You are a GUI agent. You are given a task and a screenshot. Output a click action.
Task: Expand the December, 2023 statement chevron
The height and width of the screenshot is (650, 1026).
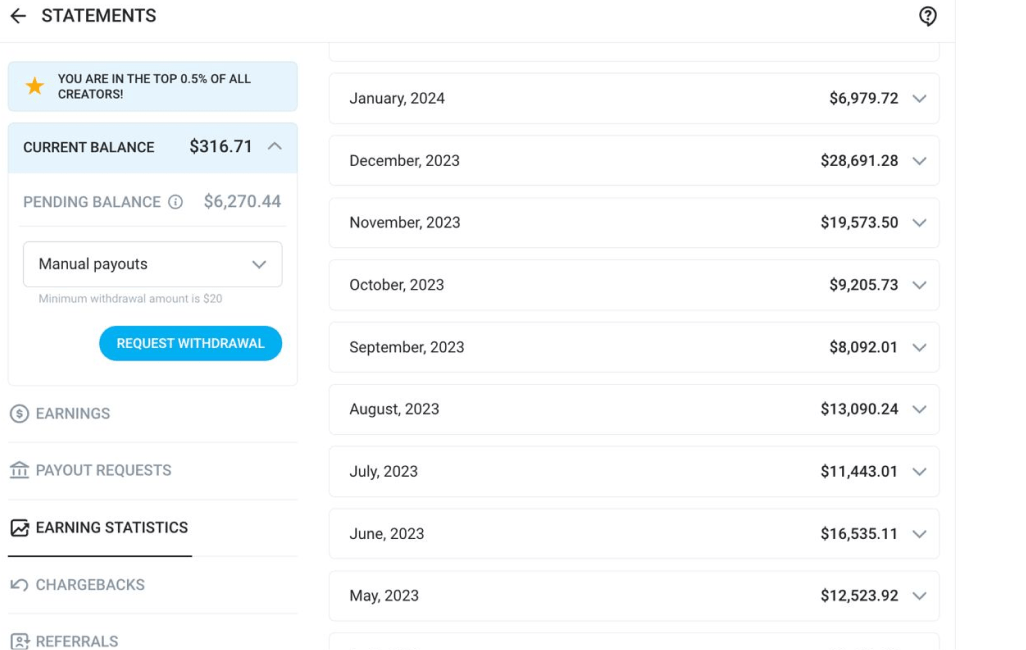tap(919, 161)
